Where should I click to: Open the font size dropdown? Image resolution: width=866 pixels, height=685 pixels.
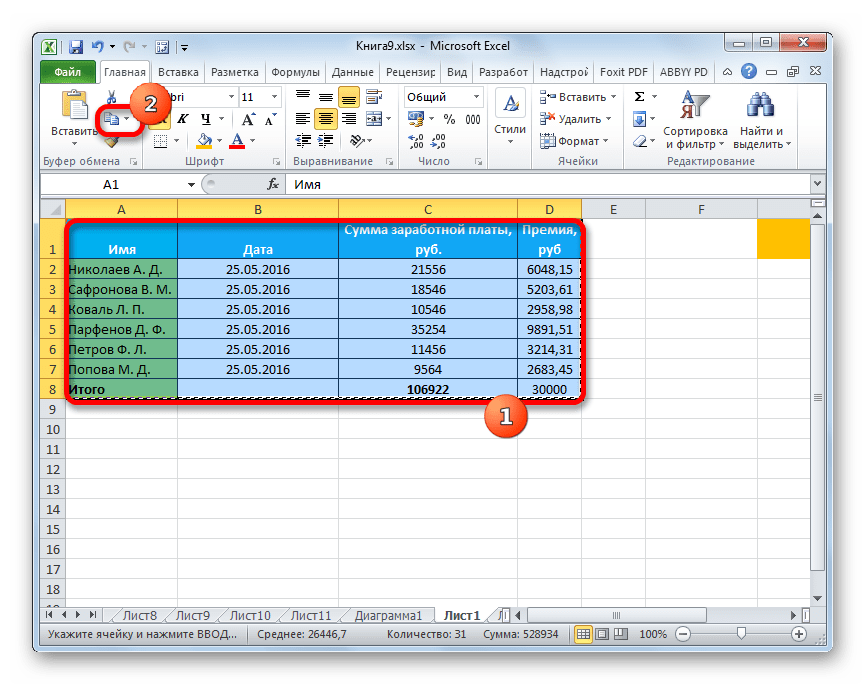point(274,97)
